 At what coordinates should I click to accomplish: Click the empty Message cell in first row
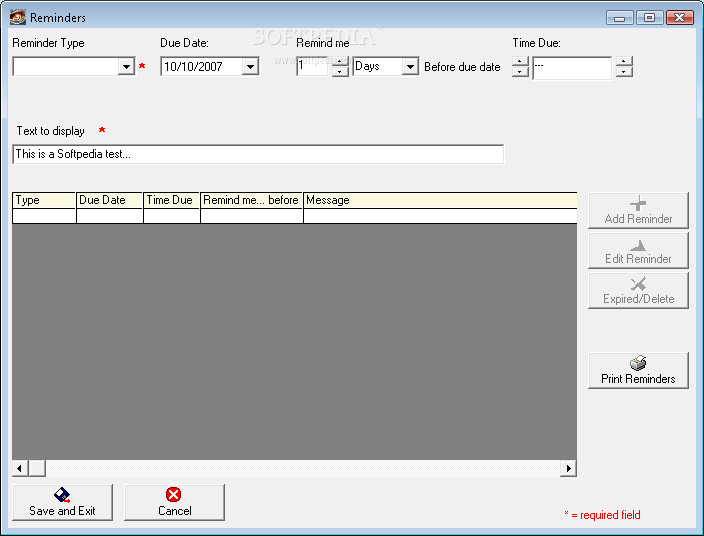click(440, 216)
